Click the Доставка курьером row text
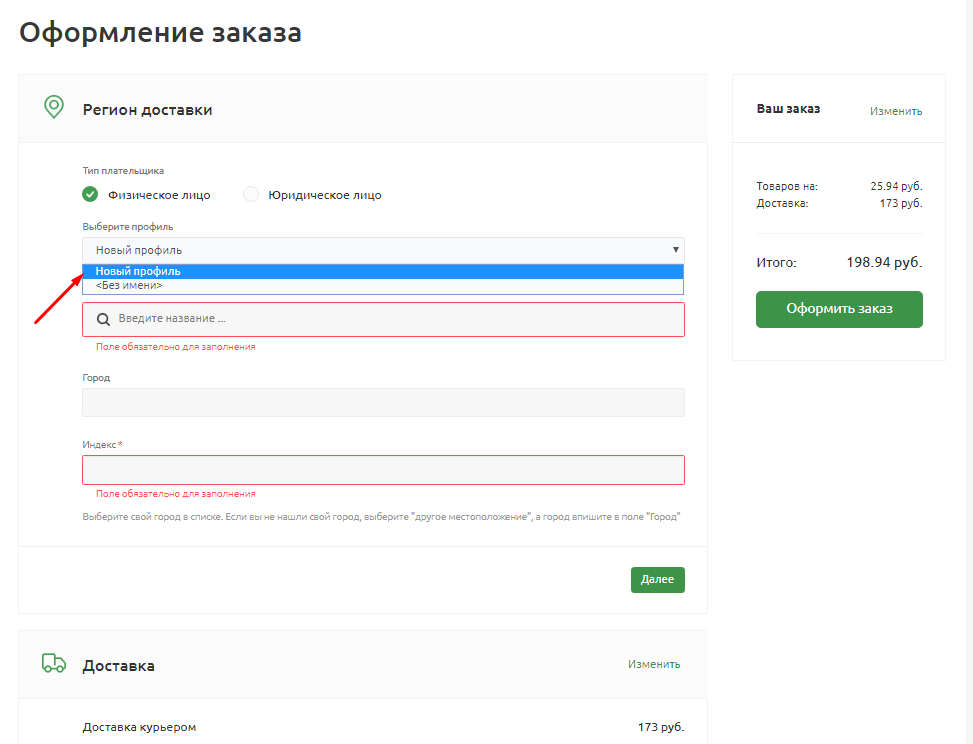The height and width of the screenshot is (744, 973). pos(139,727)
